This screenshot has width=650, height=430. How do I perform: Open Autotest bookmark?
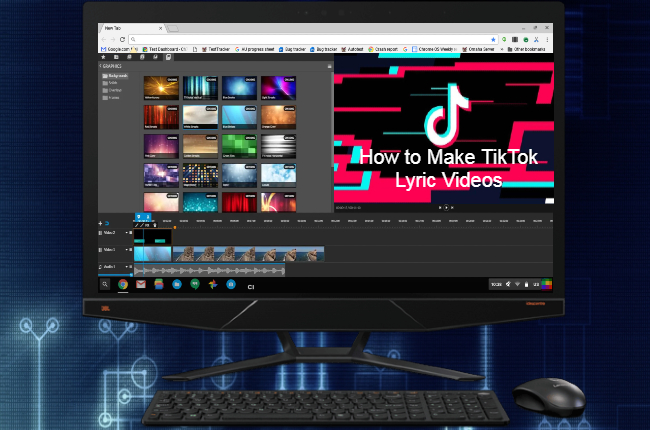point(352,49)
